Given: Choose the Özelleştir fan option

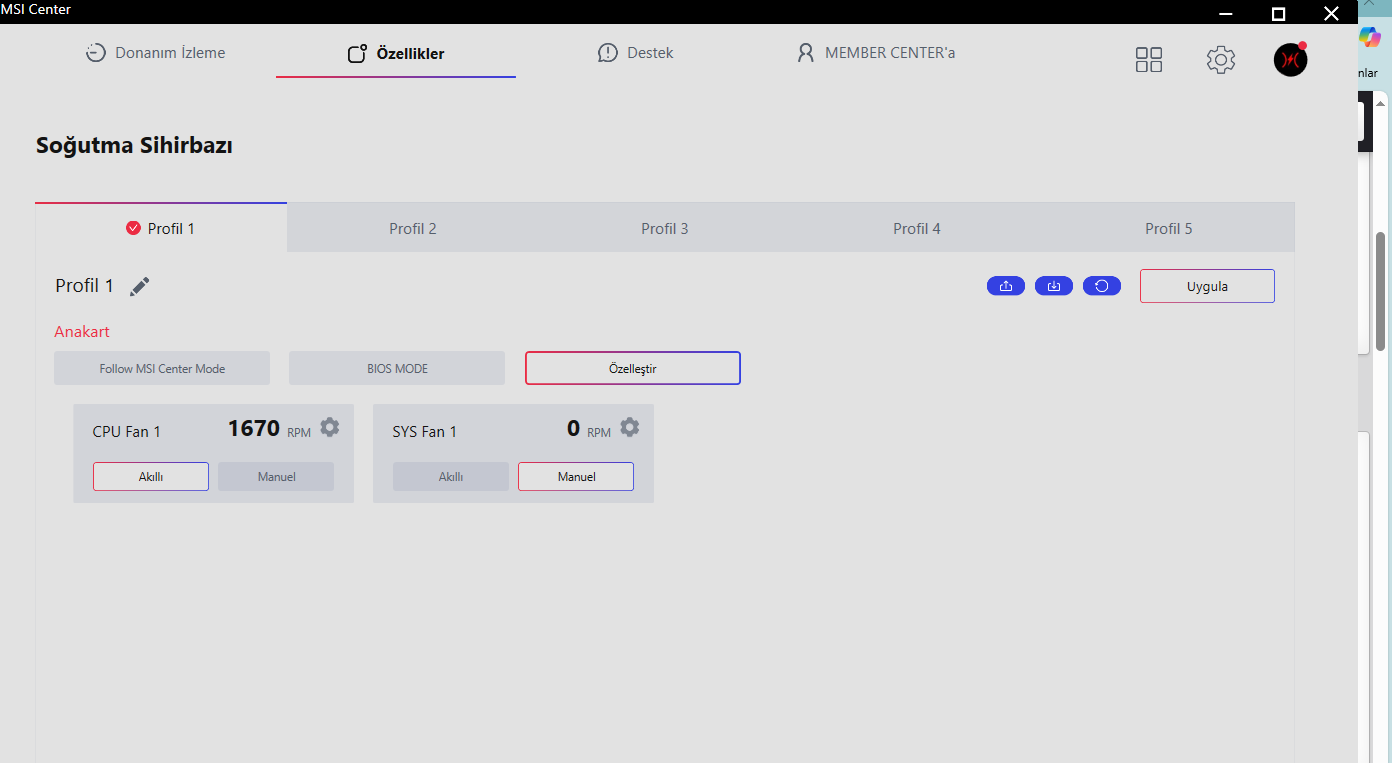Looking at the screenshot, I should 633,368.
